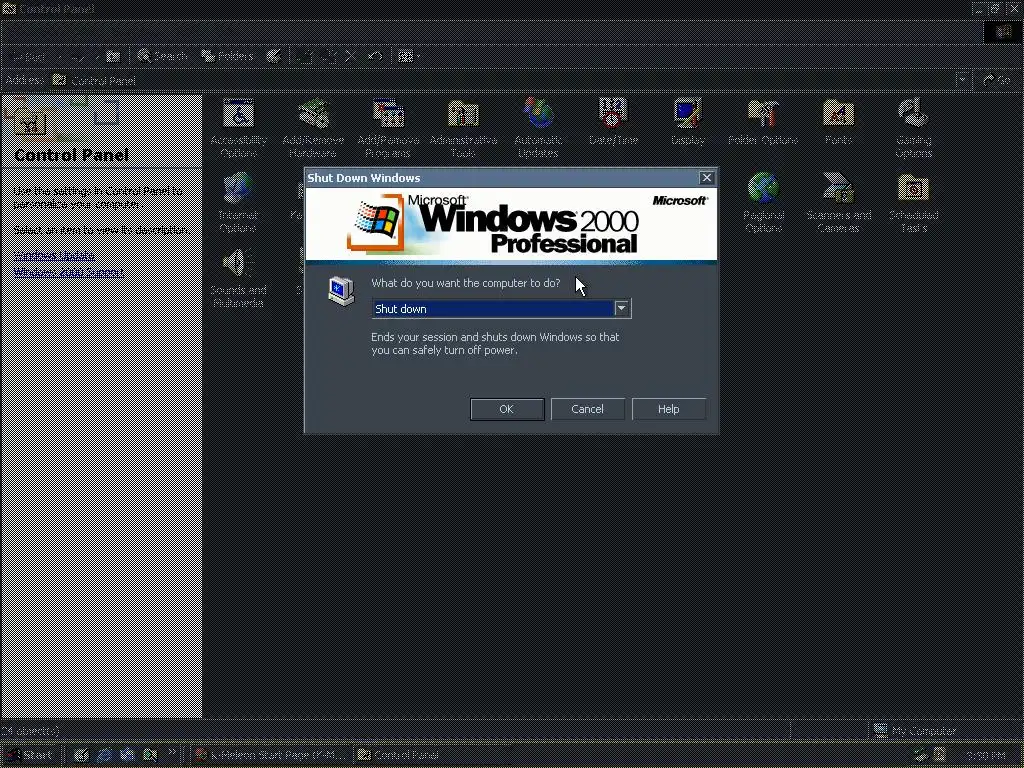This screenshot has height=768, width=1024.
Task: Open Add/Remove Programs in Control Panel
Action: [388, 128]
